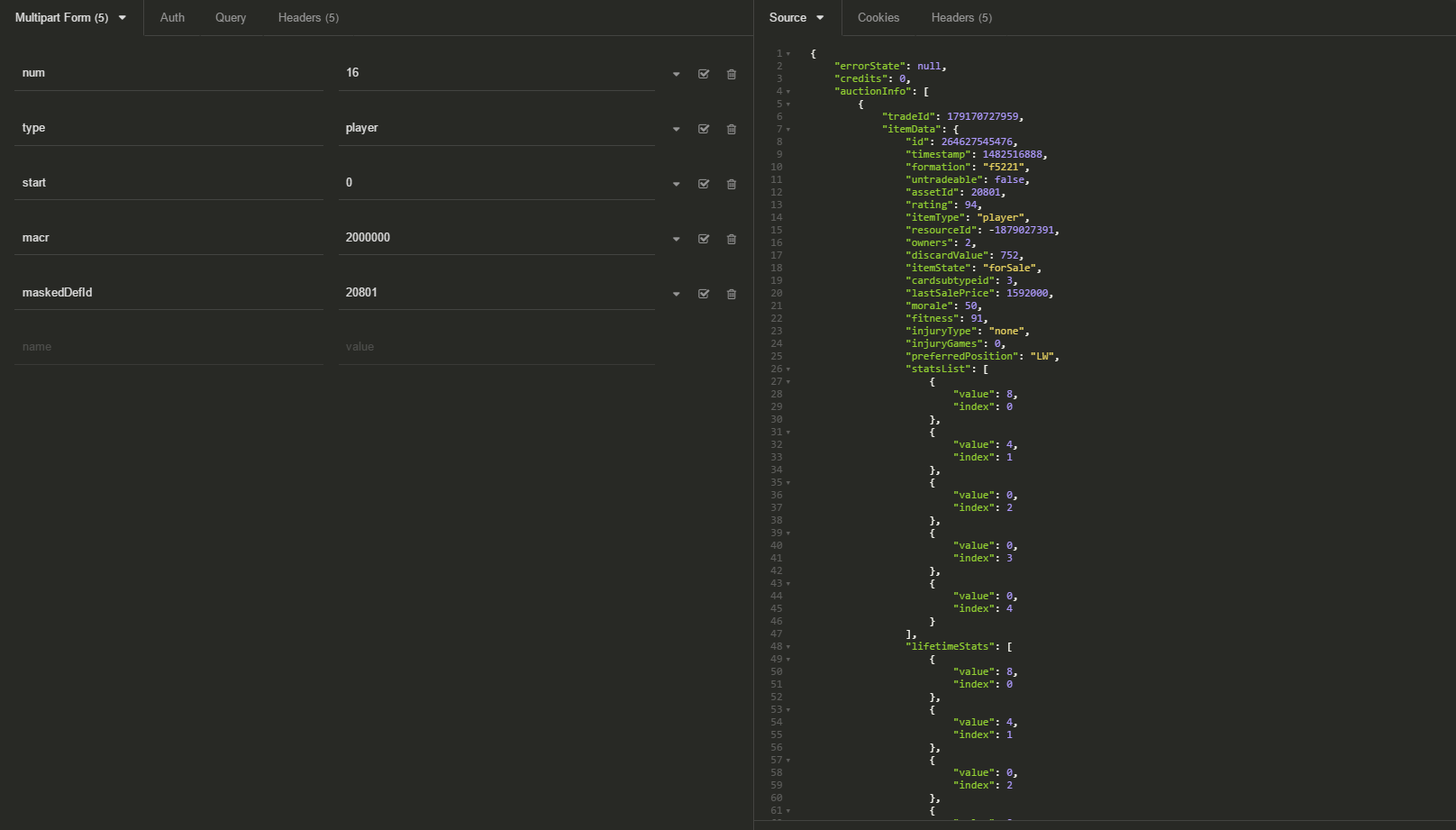Viewport: 1456px width, 830px height.
Task: Delete the maskedDefId row via trash icon
Action: 732,294
